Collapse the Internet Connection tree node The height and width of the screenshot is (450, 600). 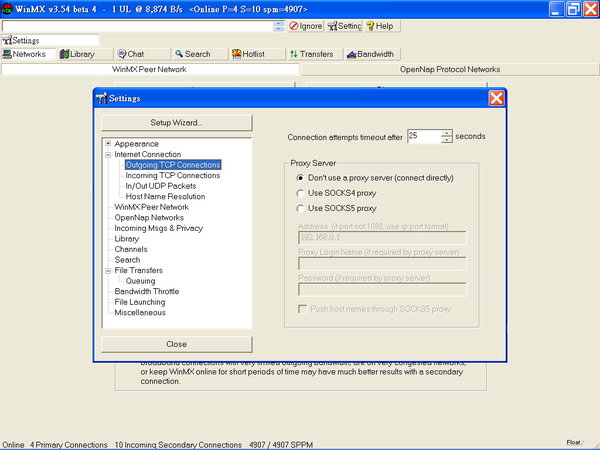pyautogui.click(x=108, y=155)
